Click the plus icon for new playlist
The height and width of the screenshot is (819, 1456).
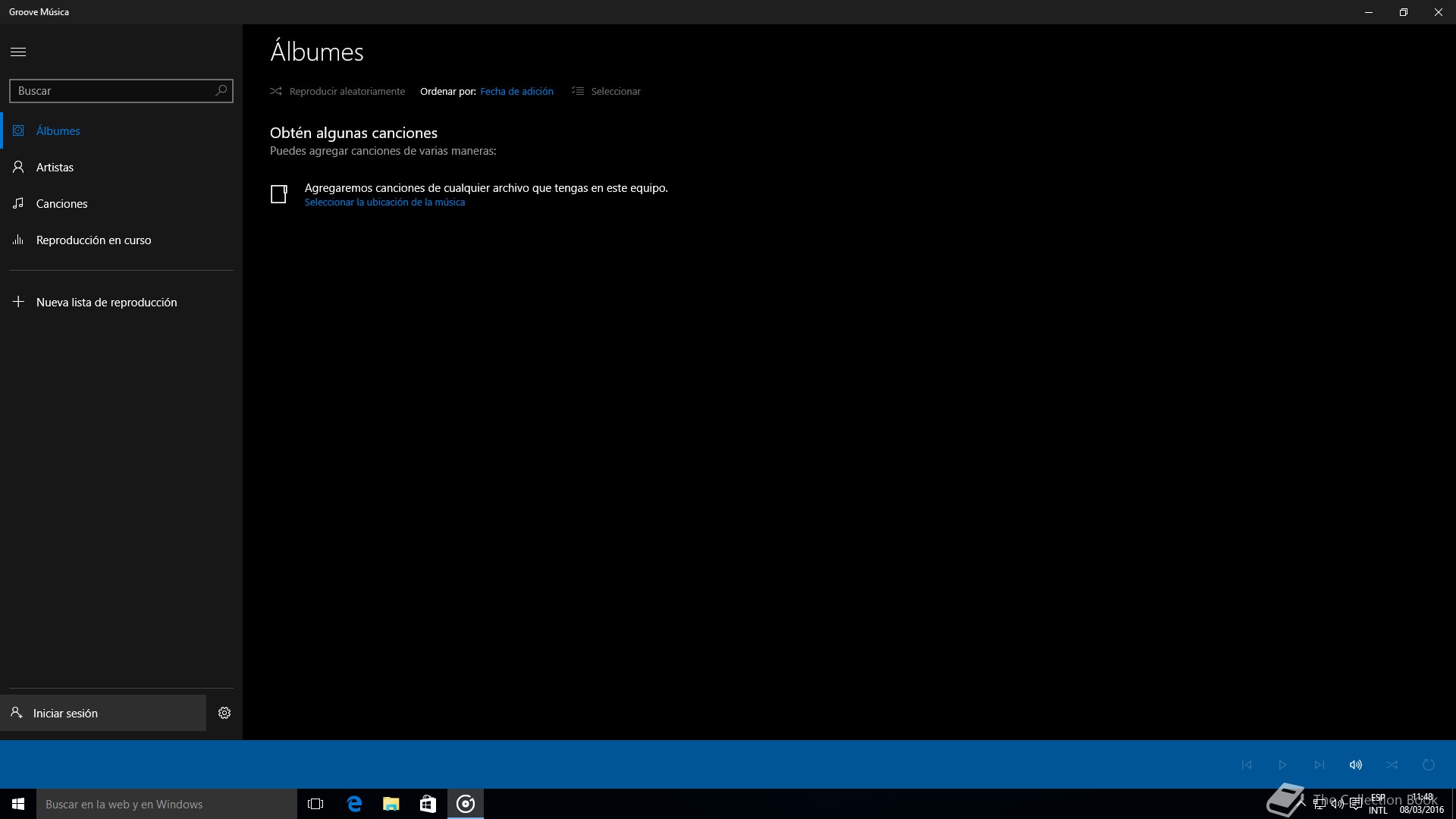point(18,302)
